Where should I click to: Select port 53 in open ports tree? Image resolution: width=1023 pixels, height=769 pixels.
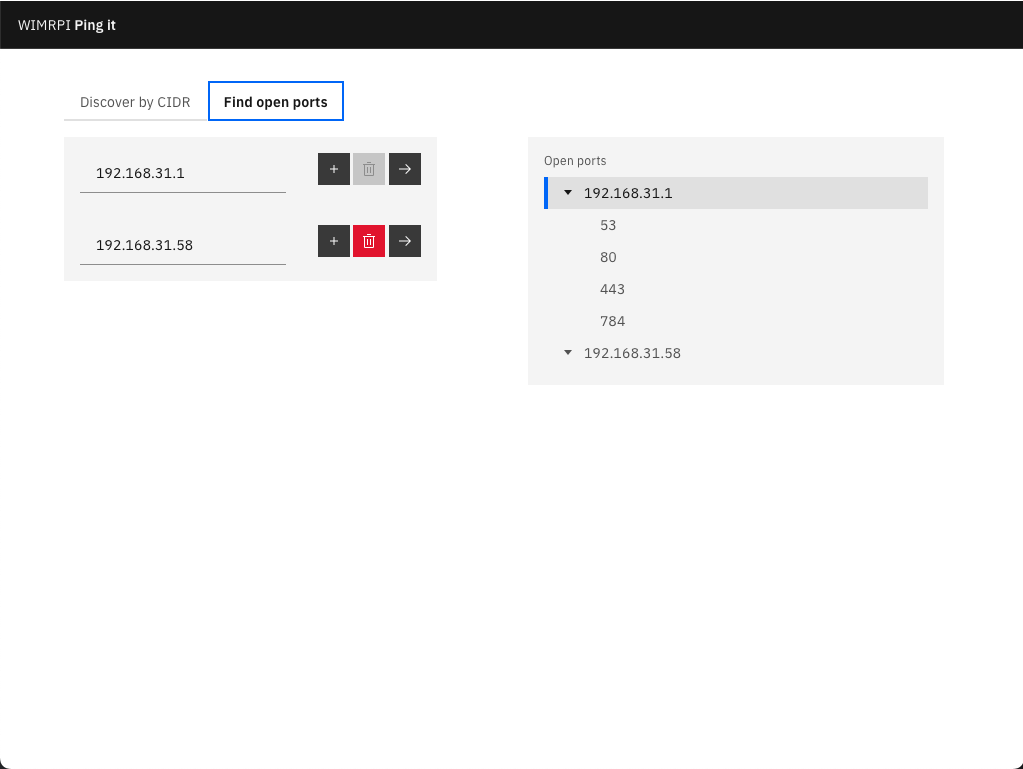[x=736, y=225]
